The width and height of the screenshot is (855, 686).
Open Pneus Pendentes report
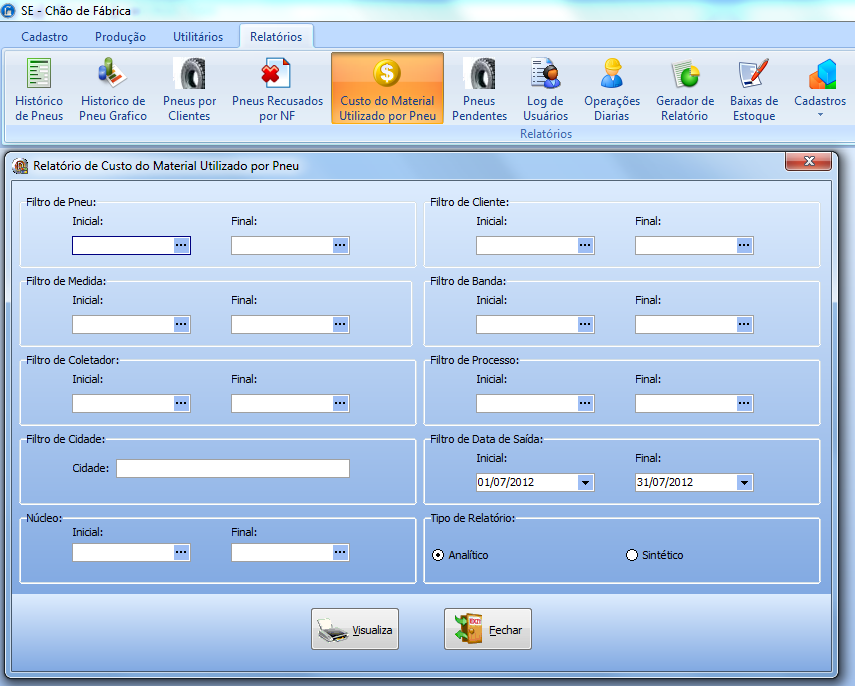click(x=479, y=89)
